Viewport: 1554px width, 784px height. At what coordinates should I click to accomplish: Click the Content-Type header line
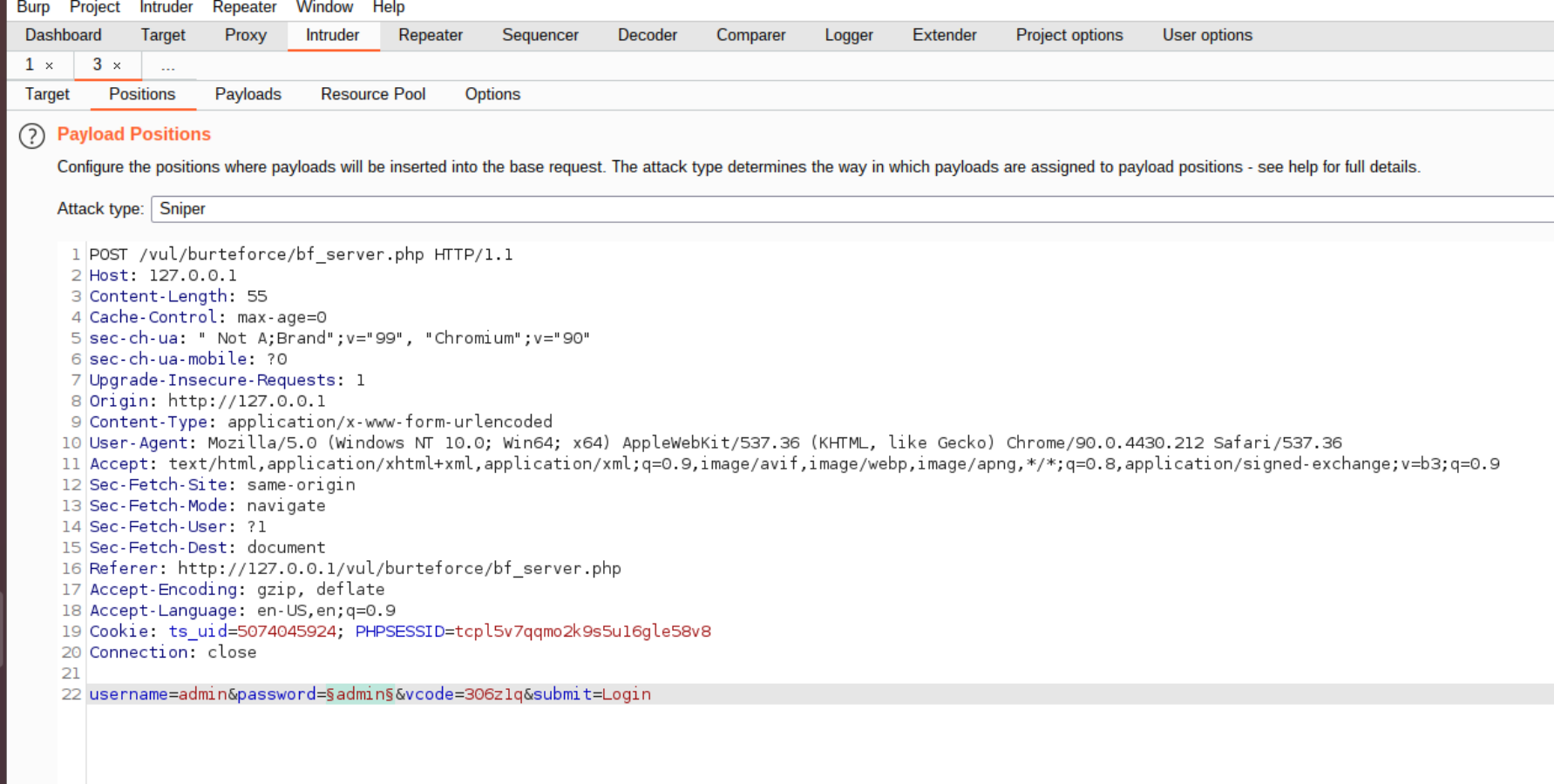321,422
